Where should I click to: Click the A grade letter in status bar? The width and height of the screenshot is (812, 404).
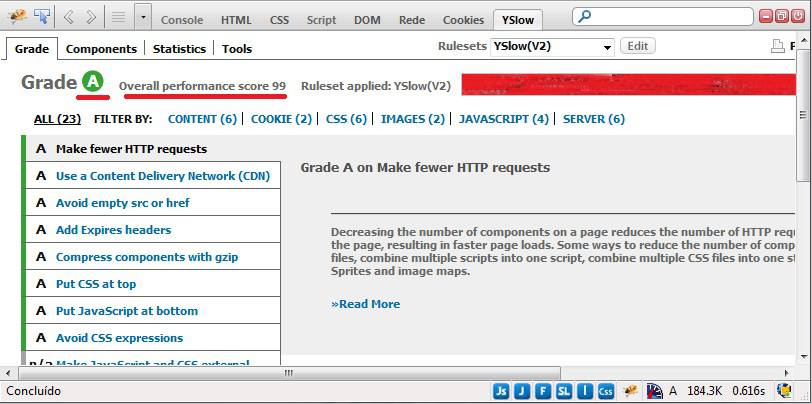(x=673, y=391)
